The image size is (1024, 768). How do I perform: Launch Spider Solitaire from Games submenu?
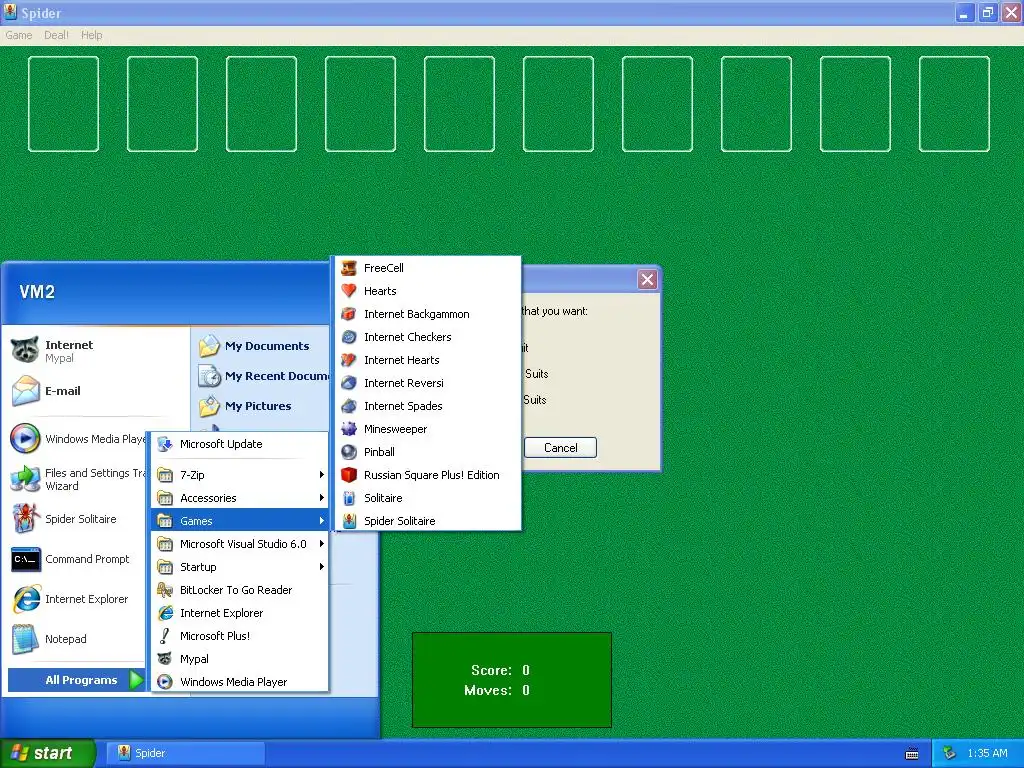pyautogui.click(x=428, y=520)
